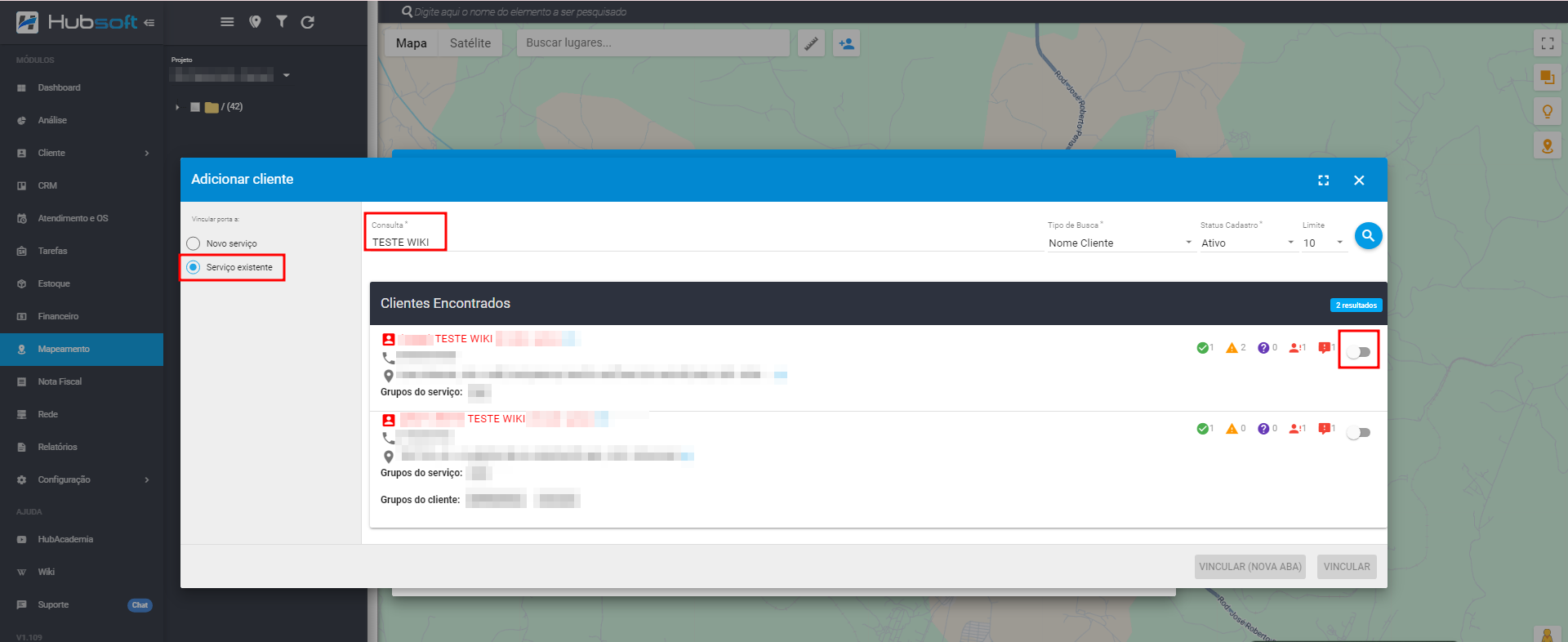
Task: Switch map view to Satélite
Action: [x=470, y=43]
